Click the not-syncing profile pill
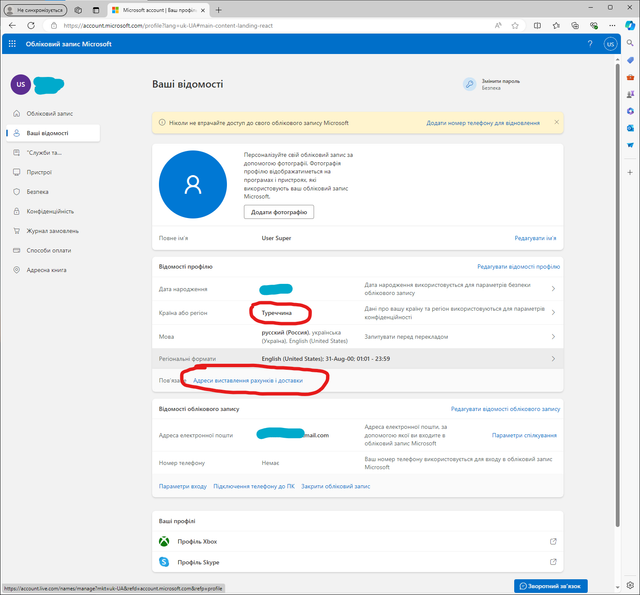This screenshot has width=640, height=595. (x=36, y=10)
